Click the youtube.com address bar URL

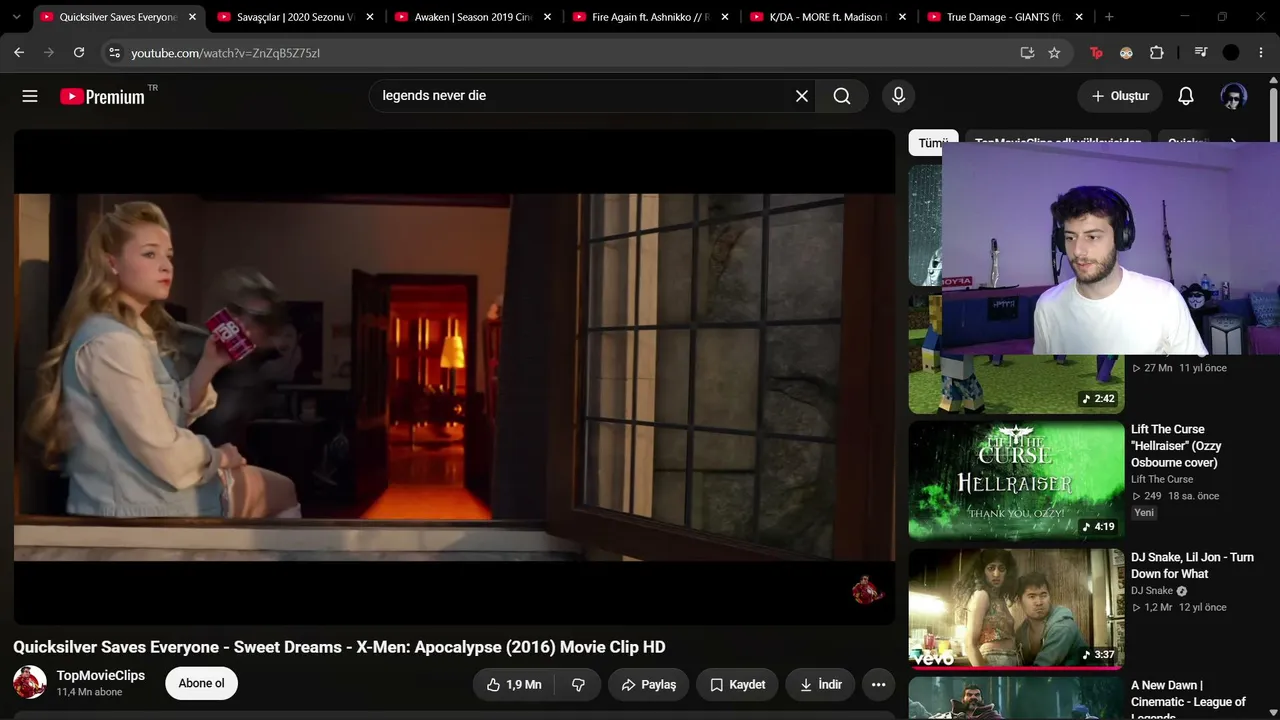click(226, 53)
